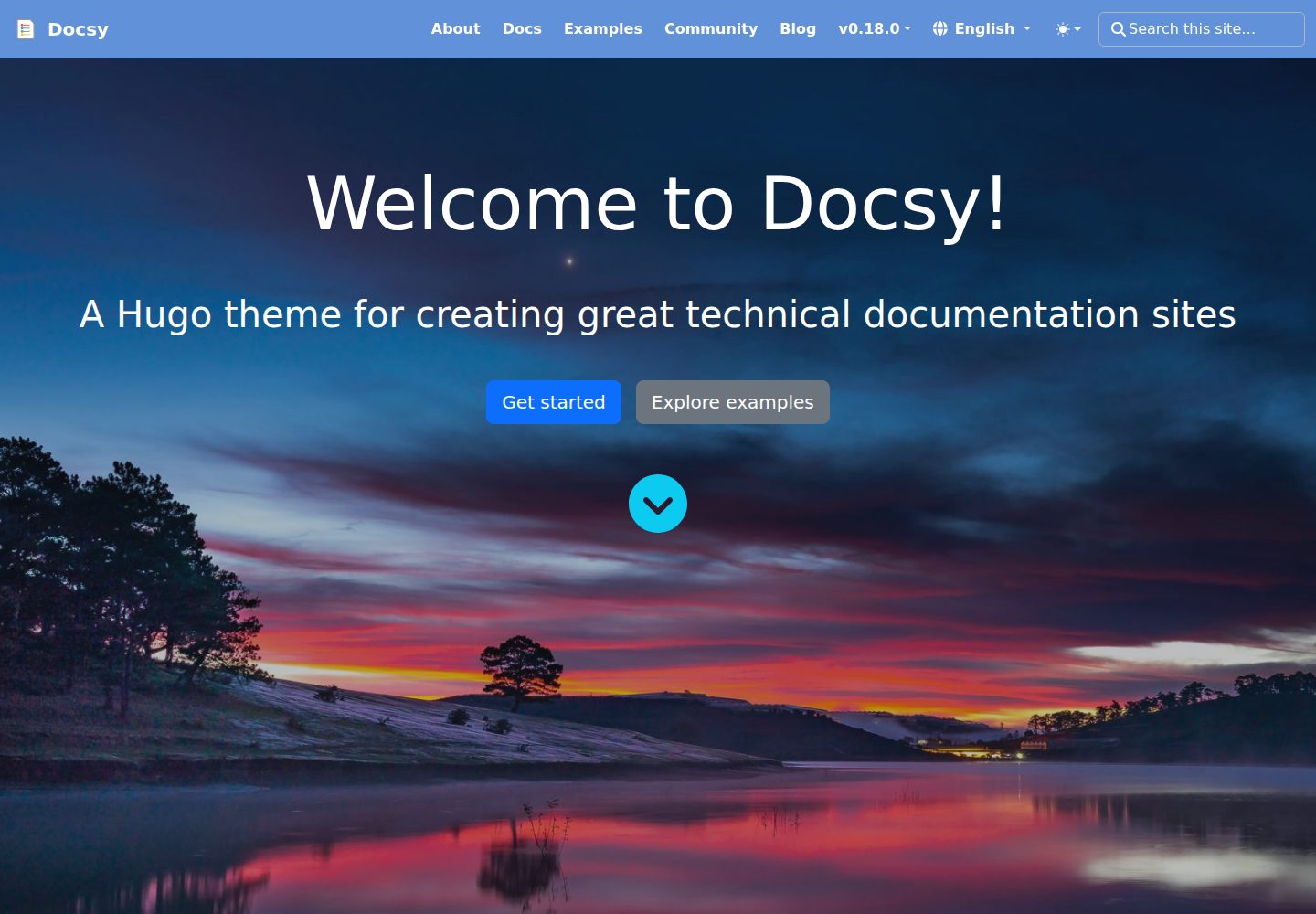Screen dimensions: 1316x914
Task: Click the Docsy brand name link
Action: point(78,29)
